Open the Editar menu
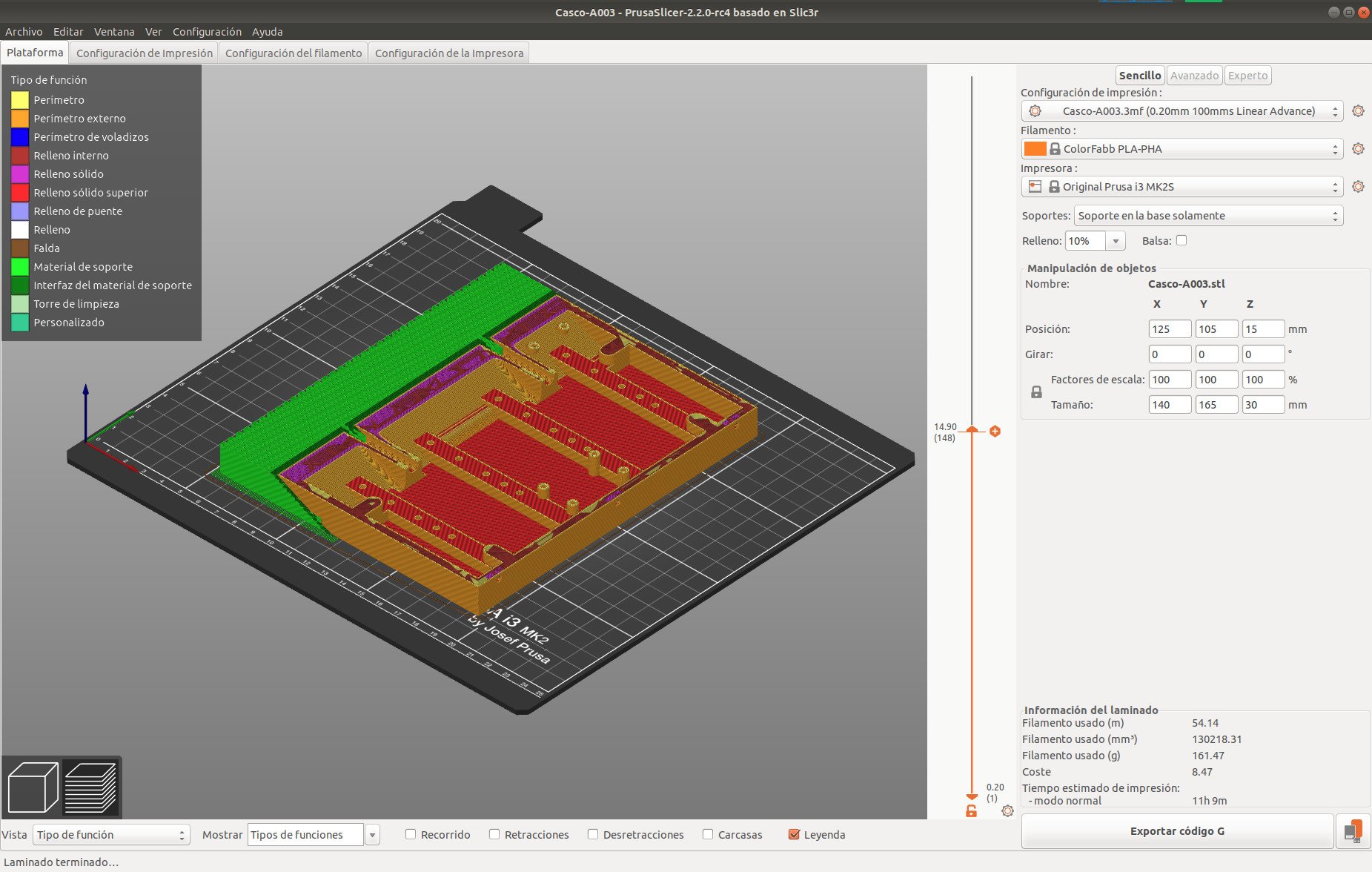The height and width of the screenshot is (872, 1372). [68, 32]
